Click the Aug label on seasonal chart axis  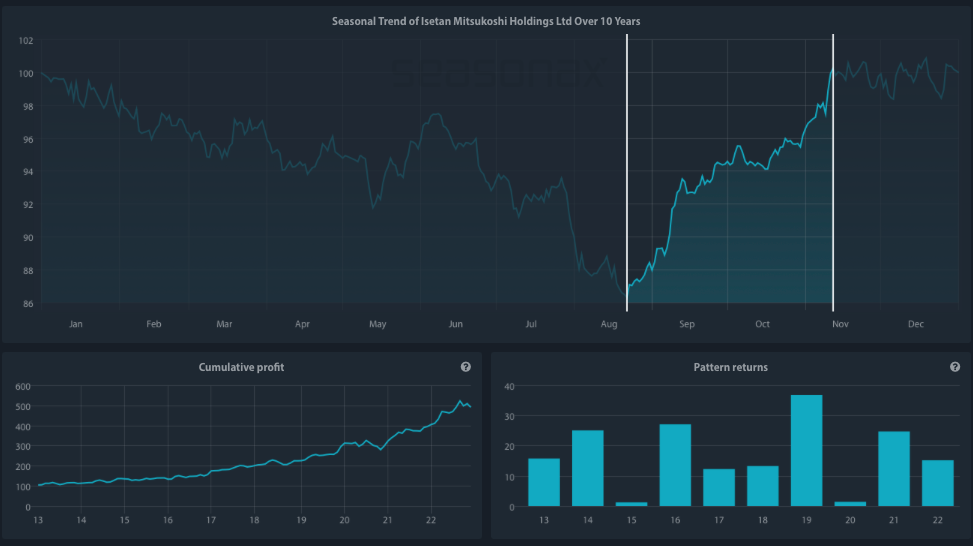609,324
